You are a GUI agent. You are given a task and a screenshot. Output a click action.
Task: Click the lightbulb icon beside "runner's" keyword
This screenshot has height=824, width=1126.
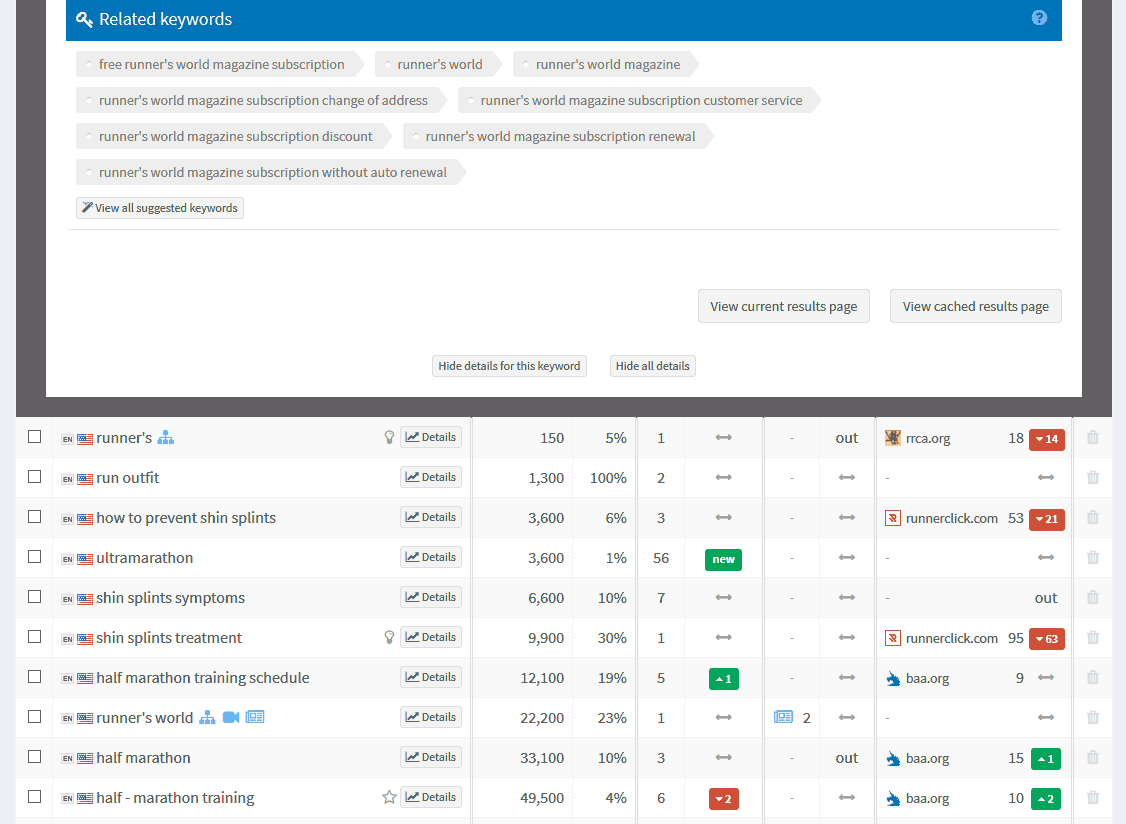[x=389, y=436]
